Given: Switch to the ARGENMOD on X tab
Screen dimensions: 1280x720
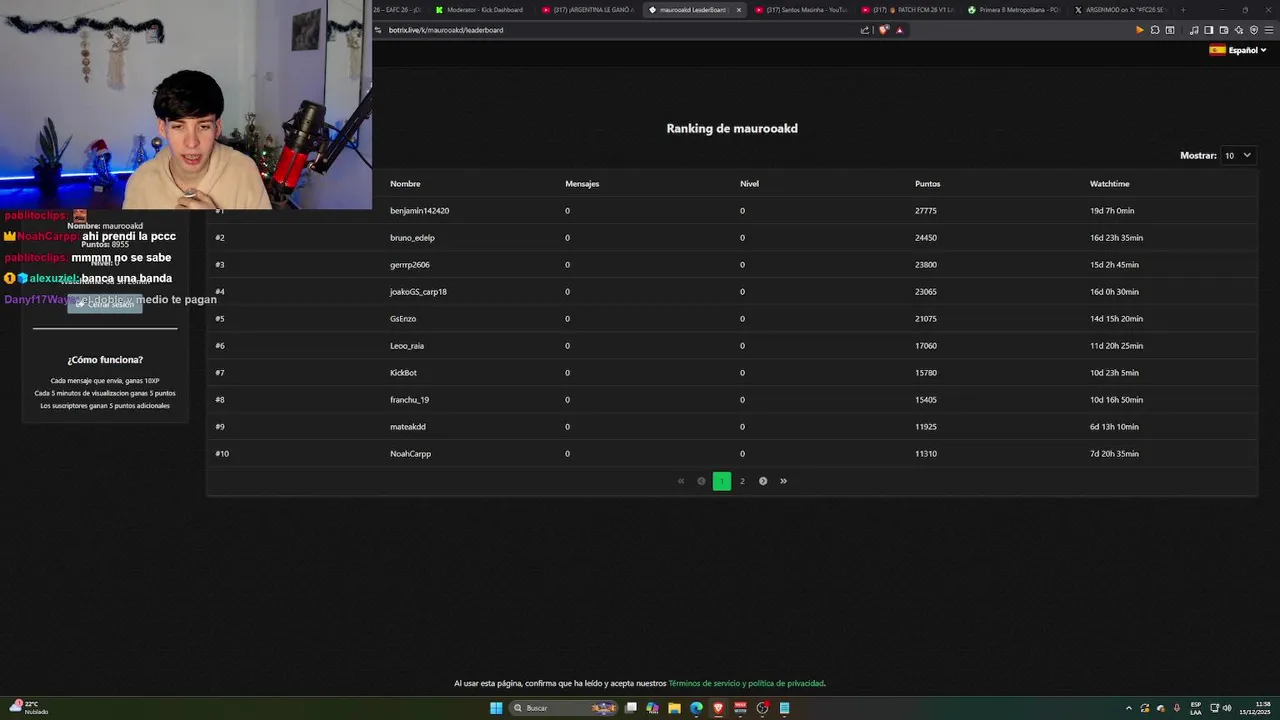Looking at the screenshot, I should pyautogui.click(x=1120, y=10).
